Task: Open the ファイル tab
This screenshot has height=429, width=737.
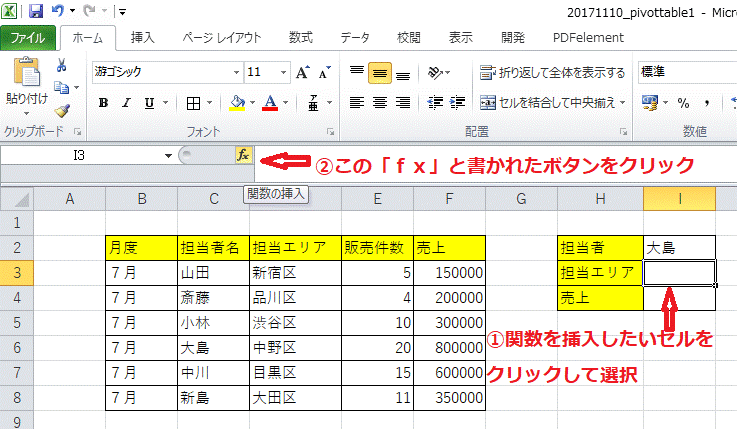Action: click(x=28, y=38)
